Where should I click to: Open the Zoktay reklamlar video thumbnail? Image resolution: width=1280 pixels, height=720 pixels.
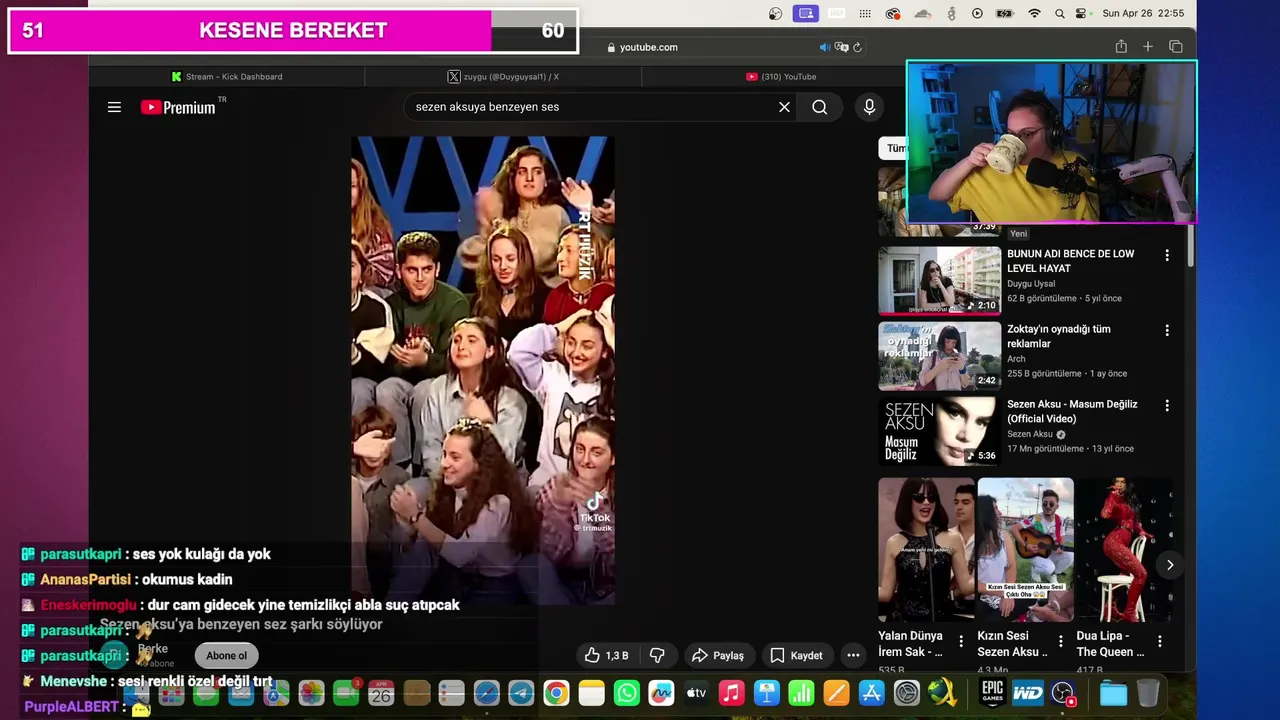[x=939, y=355]
